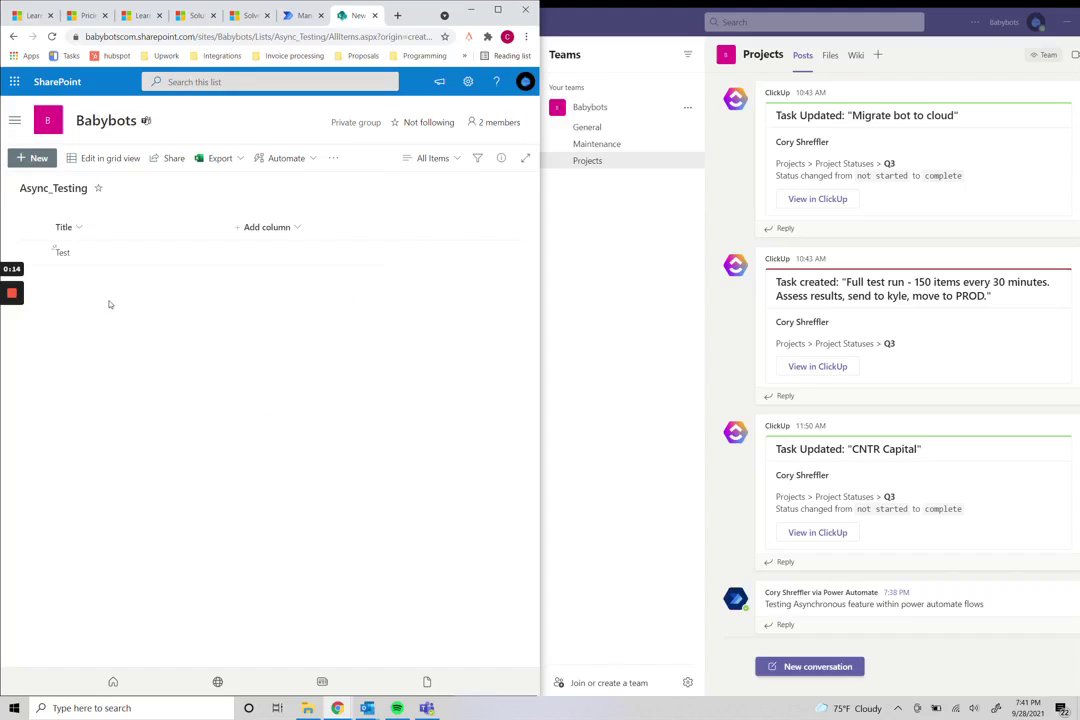Add a new tab to the Projects channel

(878, 54)
